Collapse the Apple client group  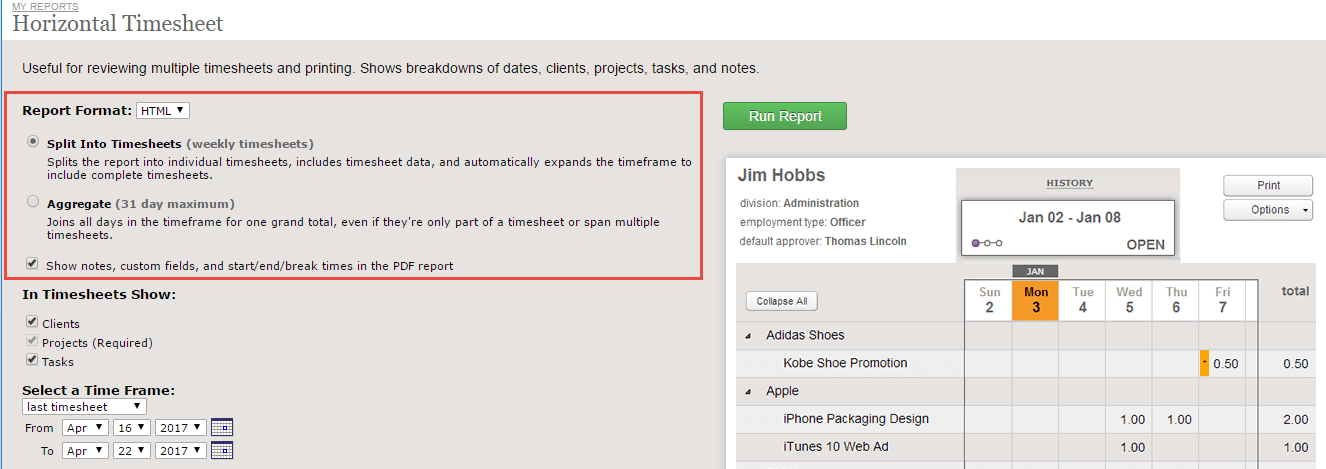point(748,392)
